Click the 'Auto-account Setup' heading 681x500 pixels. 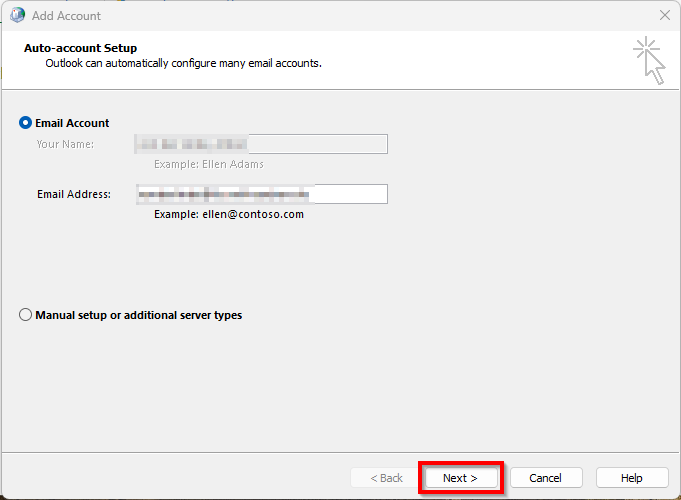80,48
